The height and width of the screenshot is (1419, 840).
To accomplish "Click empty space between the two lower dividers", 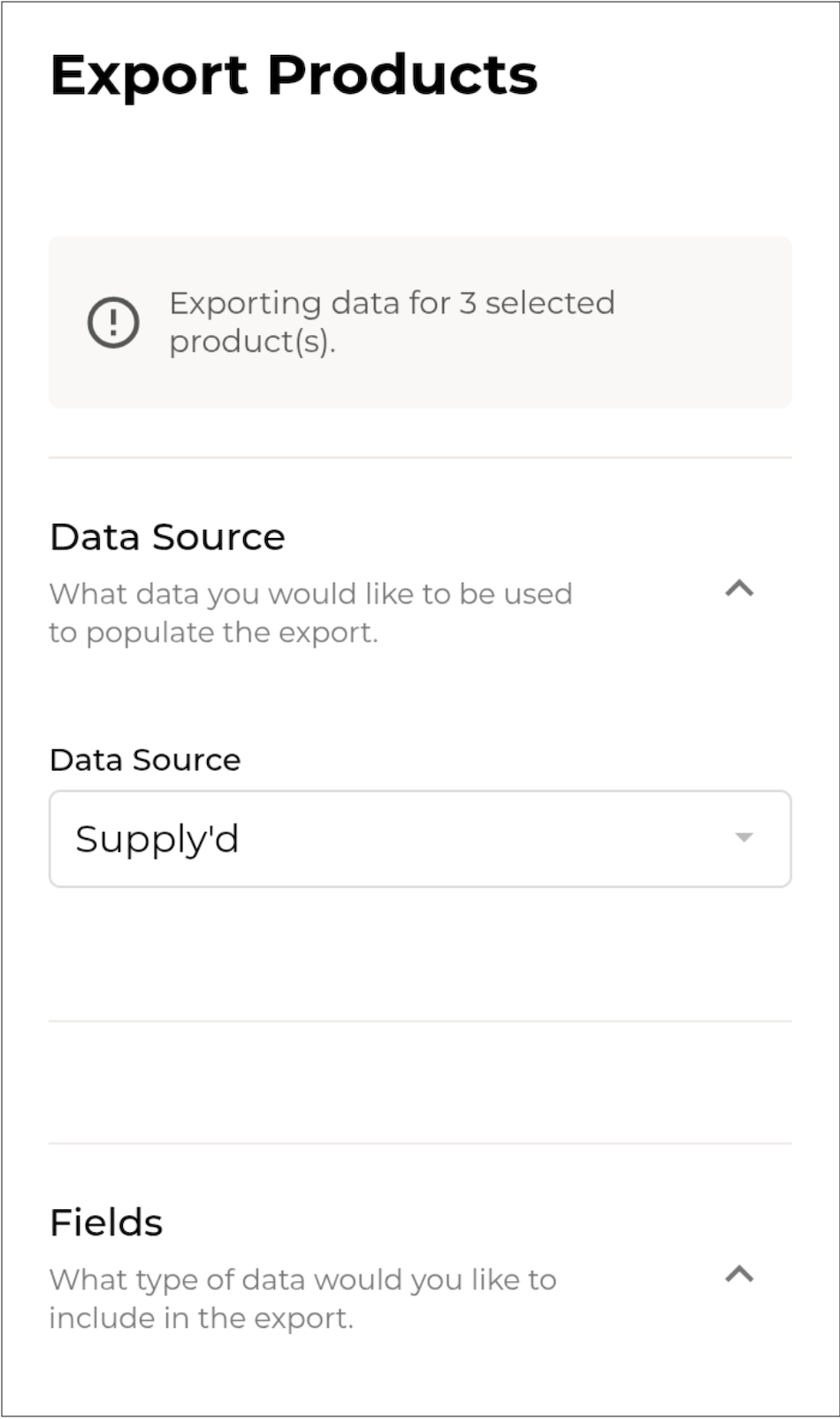I will point(420,1082).
